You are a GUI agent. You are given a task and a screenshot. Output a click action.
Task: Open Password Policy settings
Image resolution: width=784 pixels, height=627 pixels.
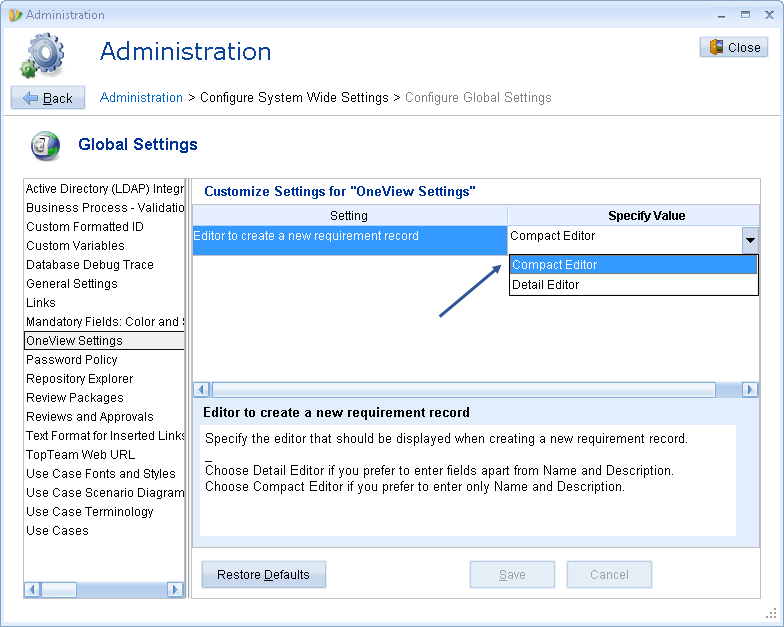(104, 360)
